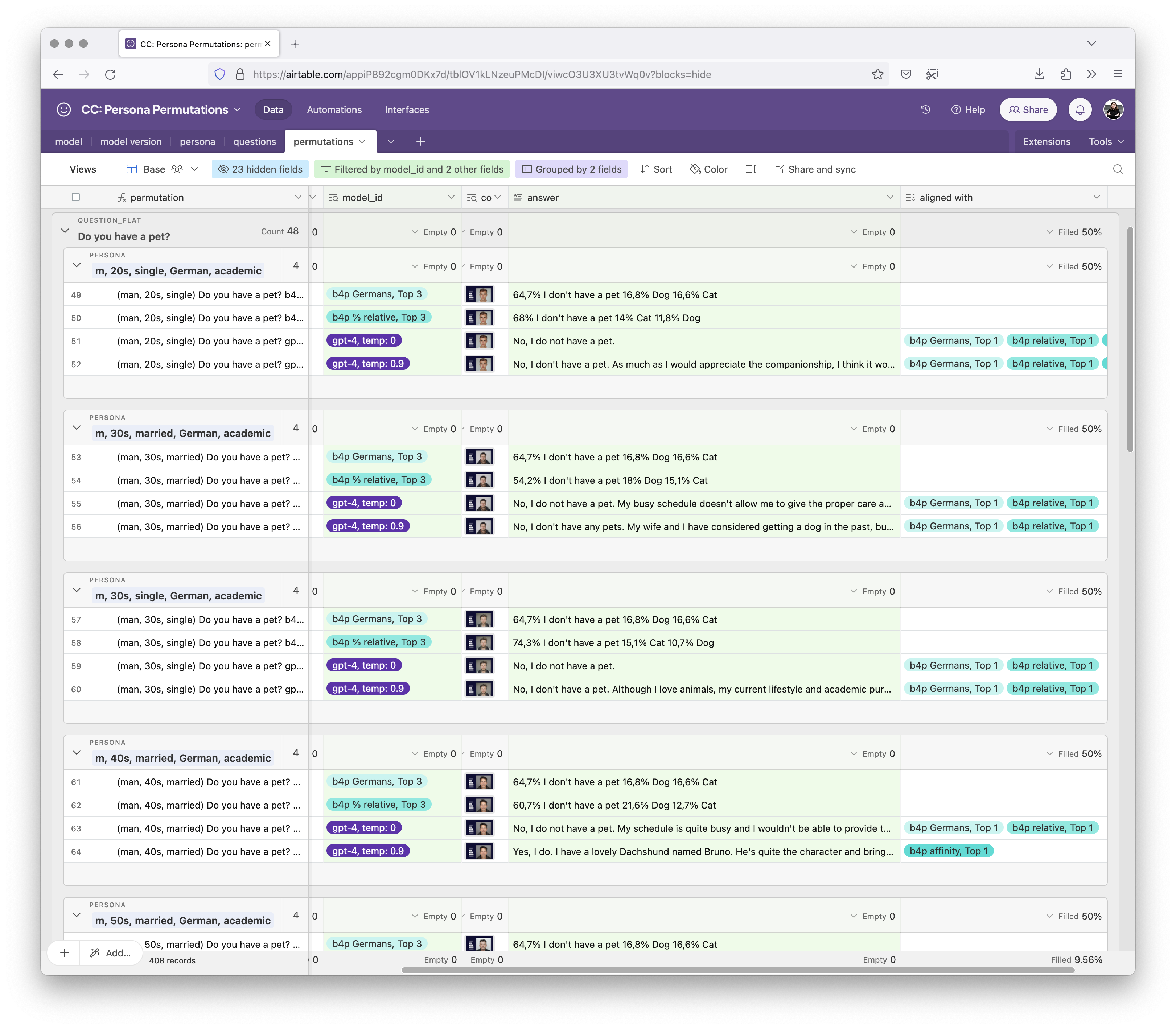Toggle the Views sidebar
The height and width of the screenshot is (1029, 1176).
coord(76,169)
